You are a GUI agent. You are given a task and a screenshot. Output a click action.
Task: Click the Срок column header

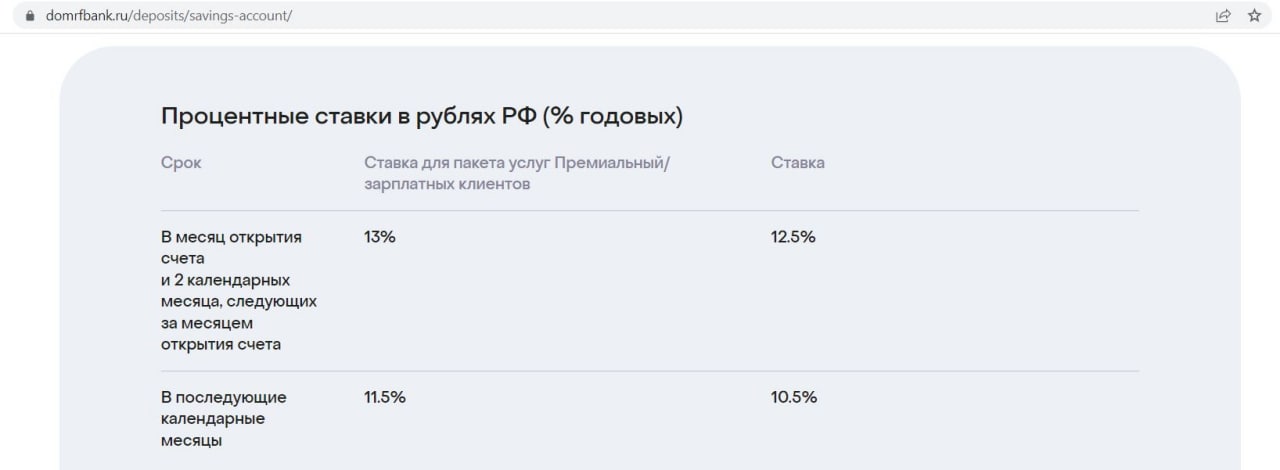pos(181,163)
